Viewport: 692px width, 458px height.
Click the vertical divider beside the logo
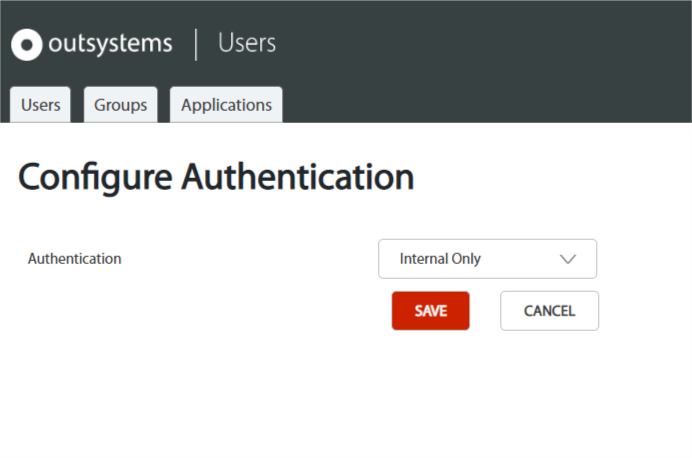(x=196, y=45)
